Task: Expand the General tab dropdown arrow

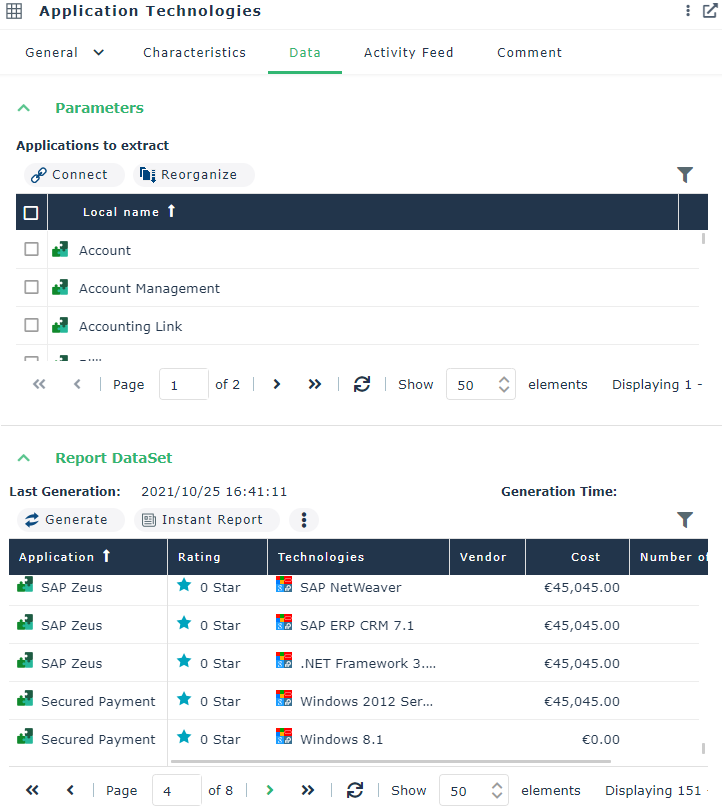Action: (98, 53)
